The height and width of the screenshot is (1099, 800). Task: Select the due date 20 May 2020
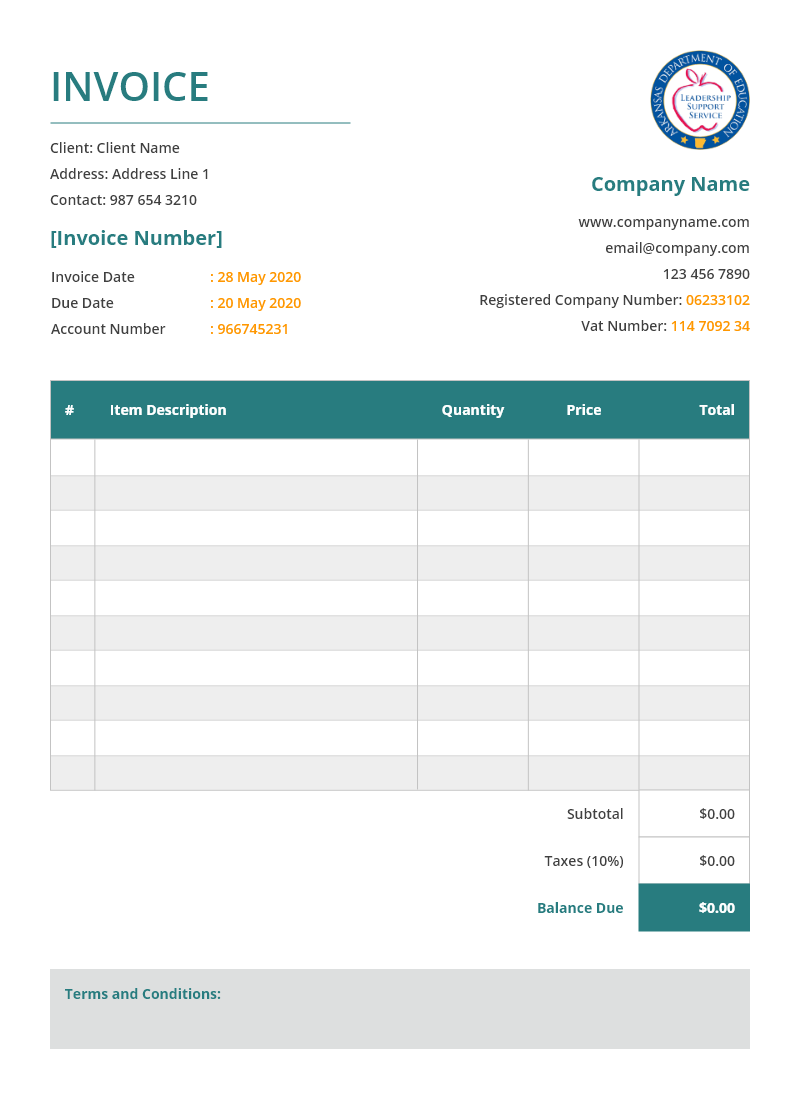(258, 303)
